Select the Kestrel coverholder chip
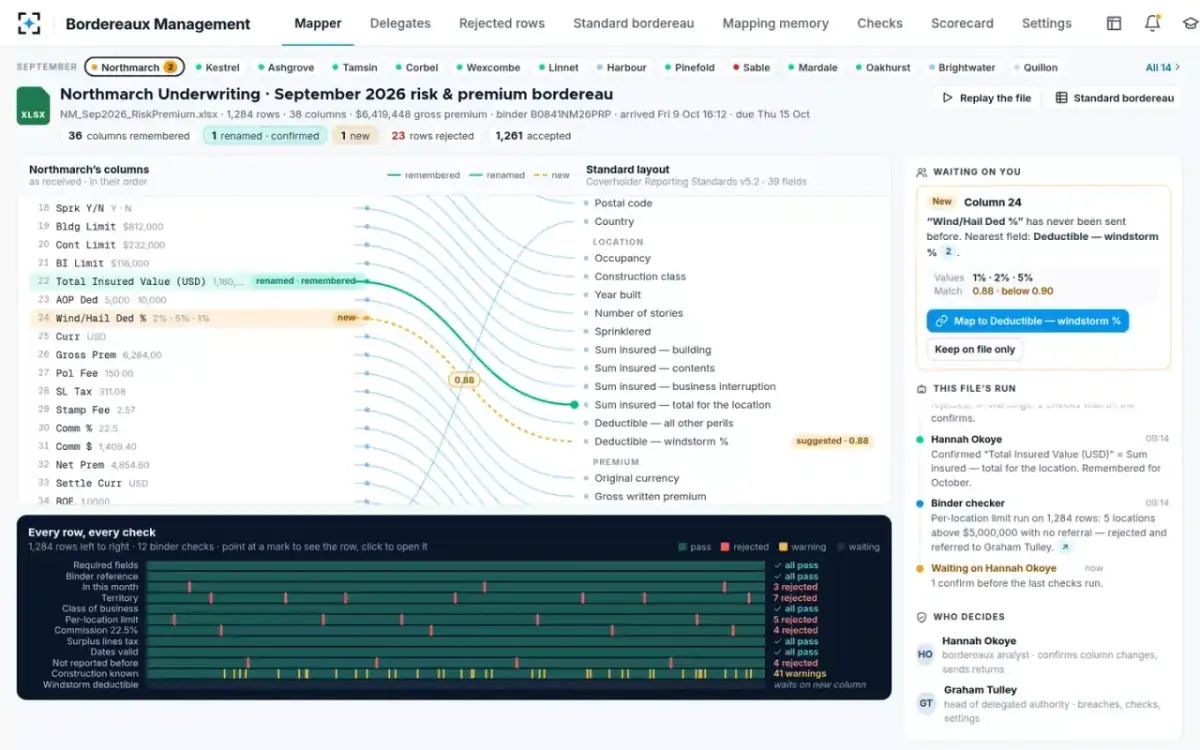The height and width of the screenshot is (750, 1200). (x=217, y=67)
